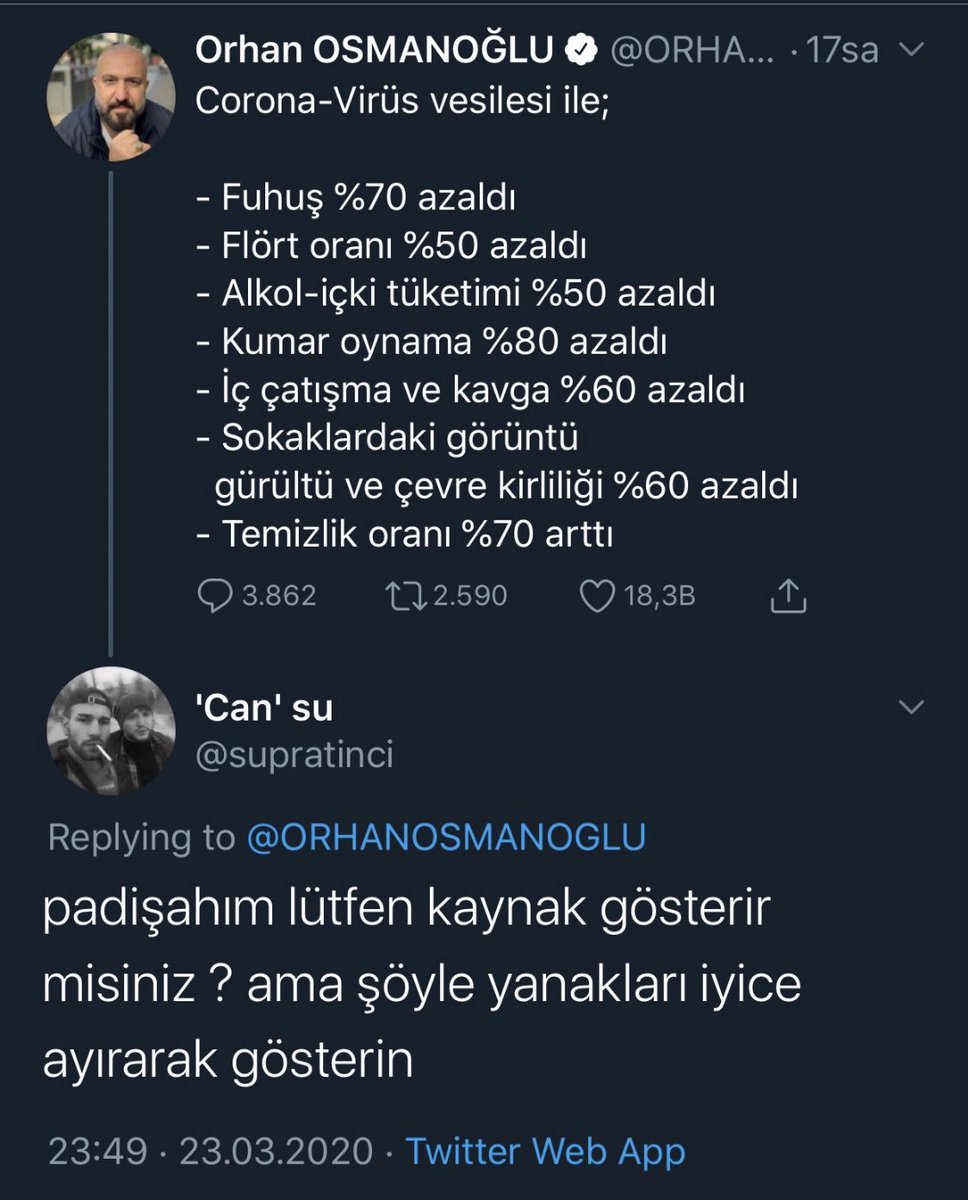968x1200 pixels.
Task: Open the @supratinci handle
Action: point(295,755)
